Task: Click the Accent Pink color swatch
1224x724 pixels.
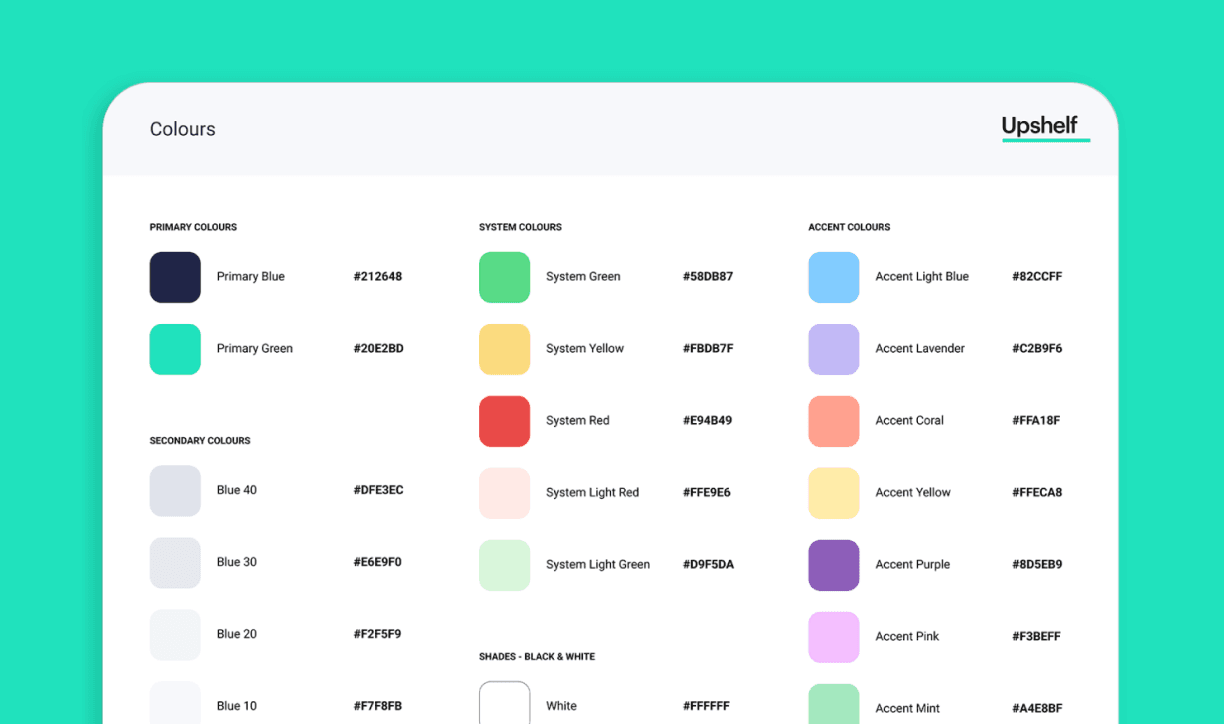Action: tap(833, 637)
